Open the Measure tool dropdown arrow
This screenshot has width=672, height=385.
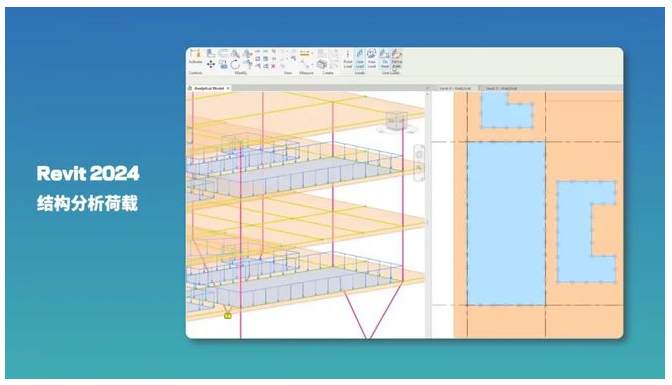[x=312, y=53]
